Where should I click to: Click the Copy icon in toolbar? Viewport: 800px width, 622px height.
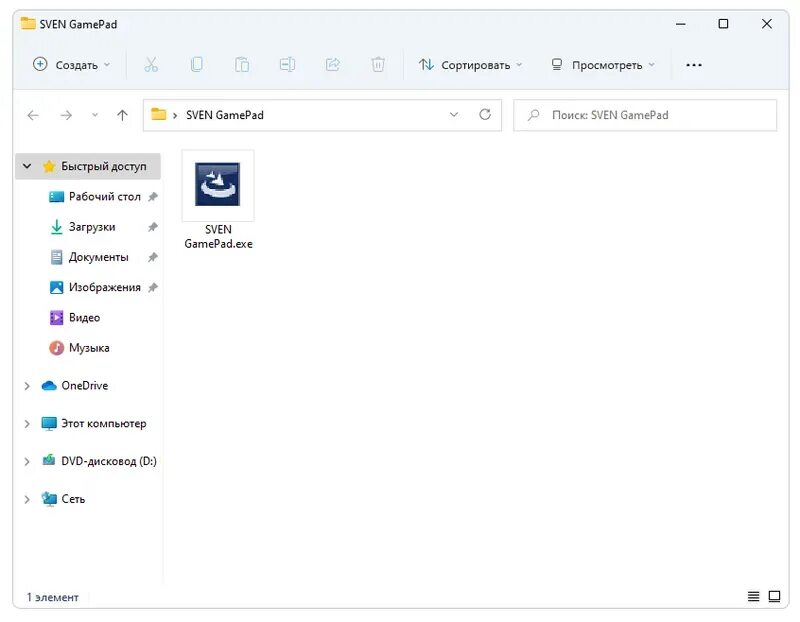196,65
